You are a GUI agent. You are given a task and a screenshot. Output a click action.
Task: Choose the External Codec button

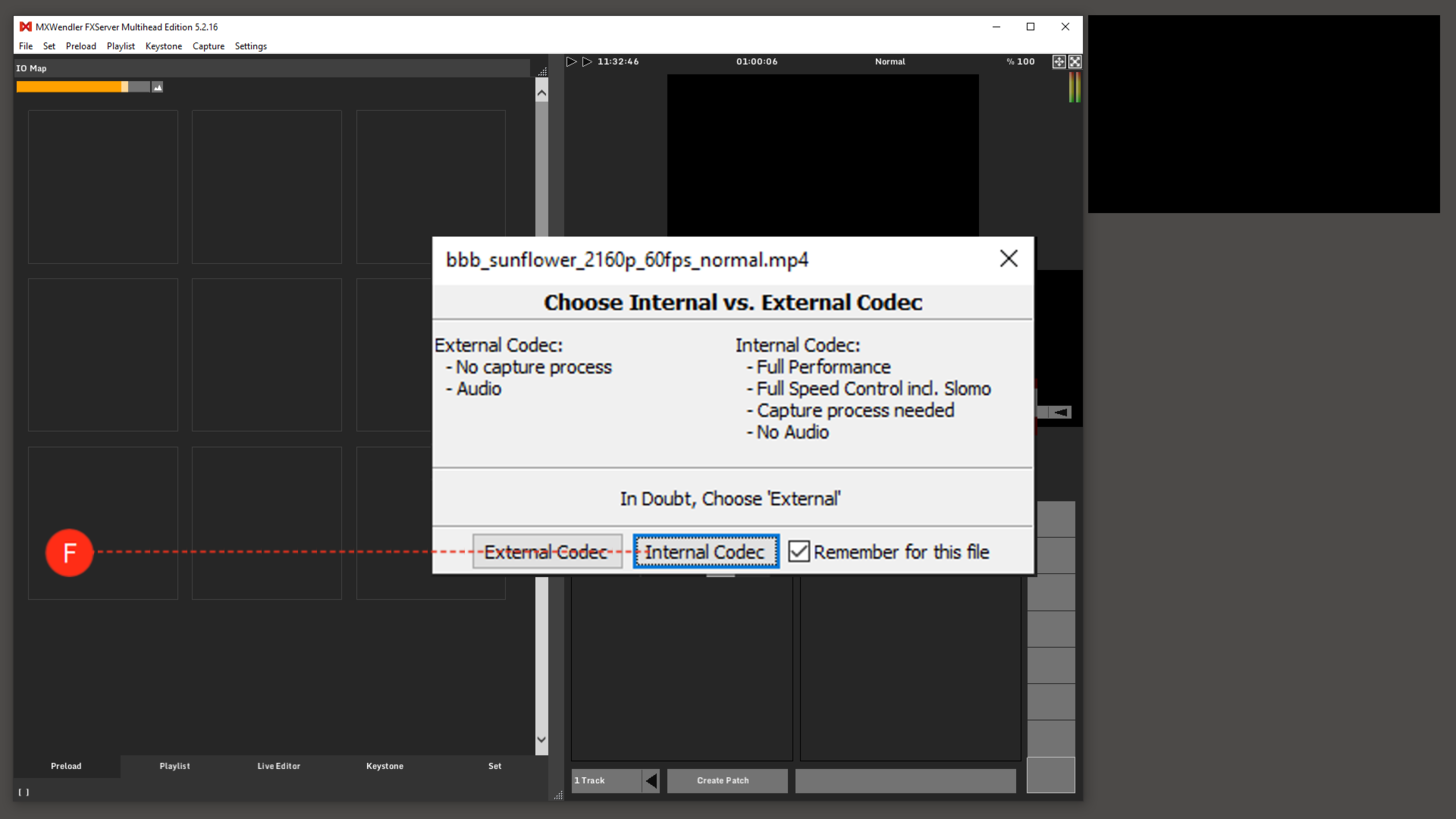pos(546,552)
